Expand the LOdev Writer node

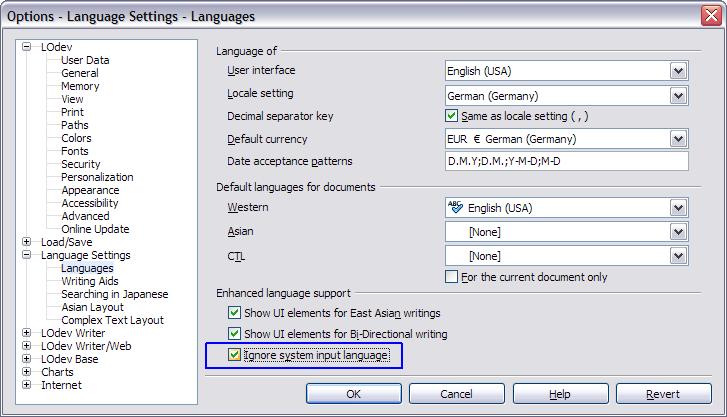[27, 333]
